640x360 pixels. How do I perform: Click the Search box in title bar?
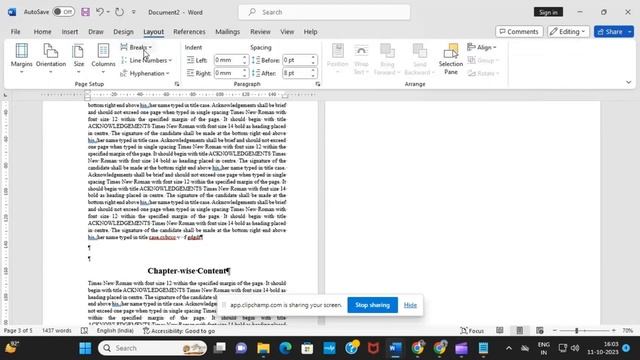(324, 12)
